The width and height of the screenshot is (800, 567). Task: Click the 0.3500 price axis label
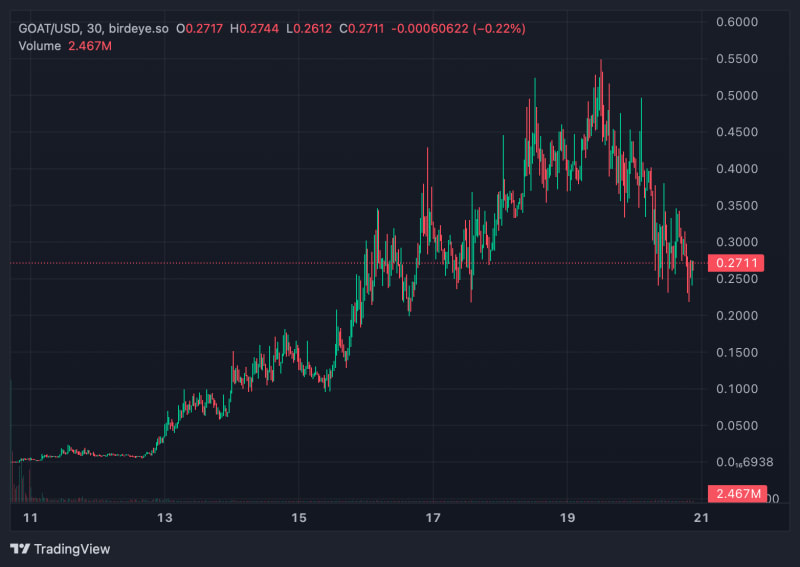coord(737,206)
